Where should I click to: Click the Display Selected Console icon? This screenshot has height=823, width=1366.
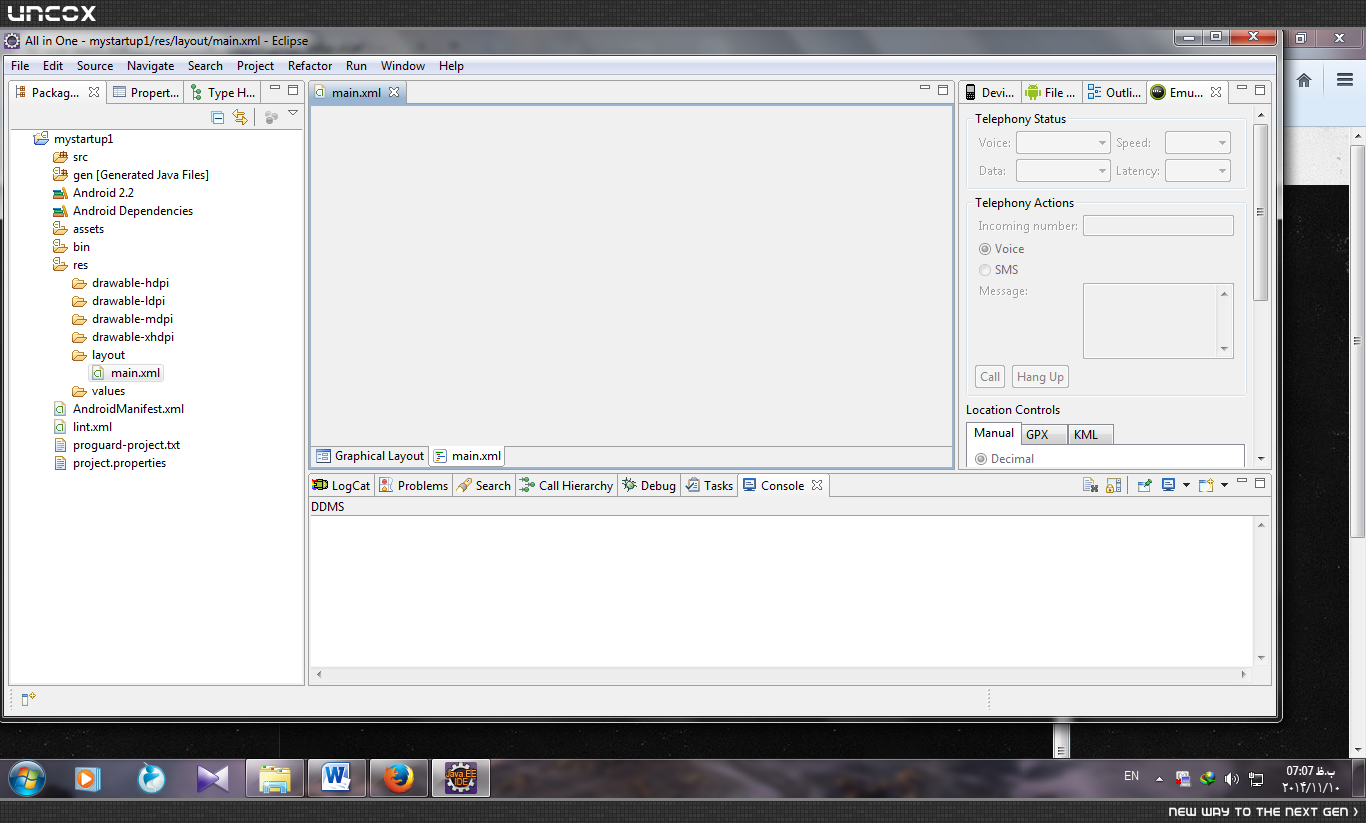(1168, 486)
